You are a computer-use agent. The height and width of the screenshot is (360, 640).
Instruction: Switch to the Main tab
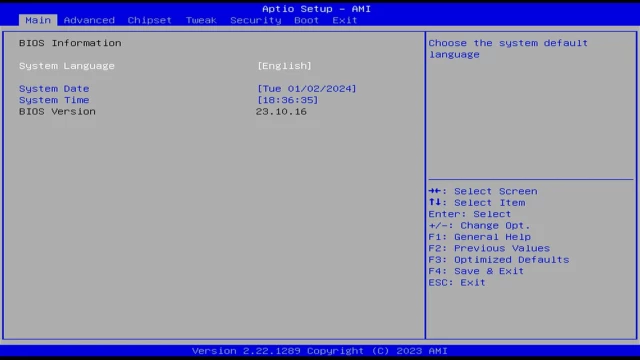coord(38,20)
